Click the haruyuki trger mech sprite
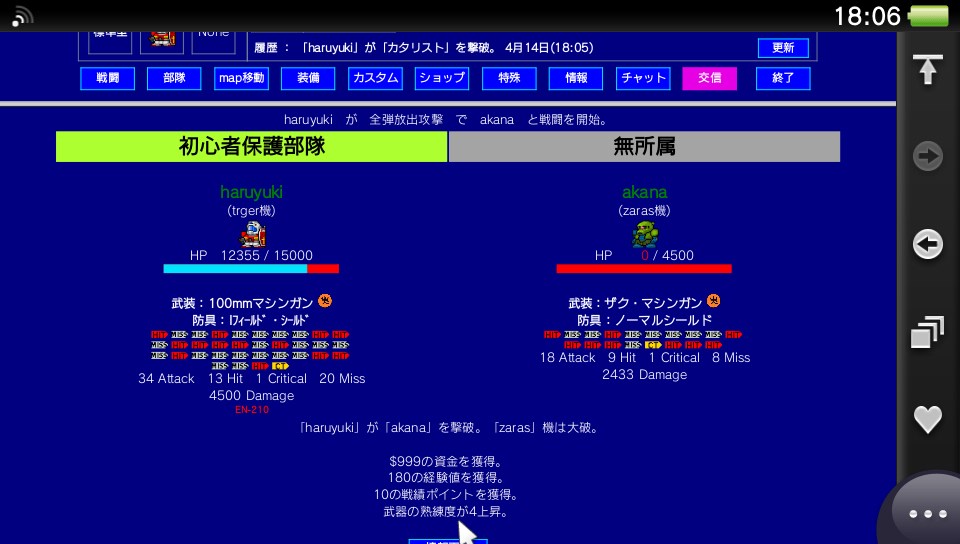Image resolution: width=960 pixels, height=544 pixels. pyautogui.click(x=252, y=234)
